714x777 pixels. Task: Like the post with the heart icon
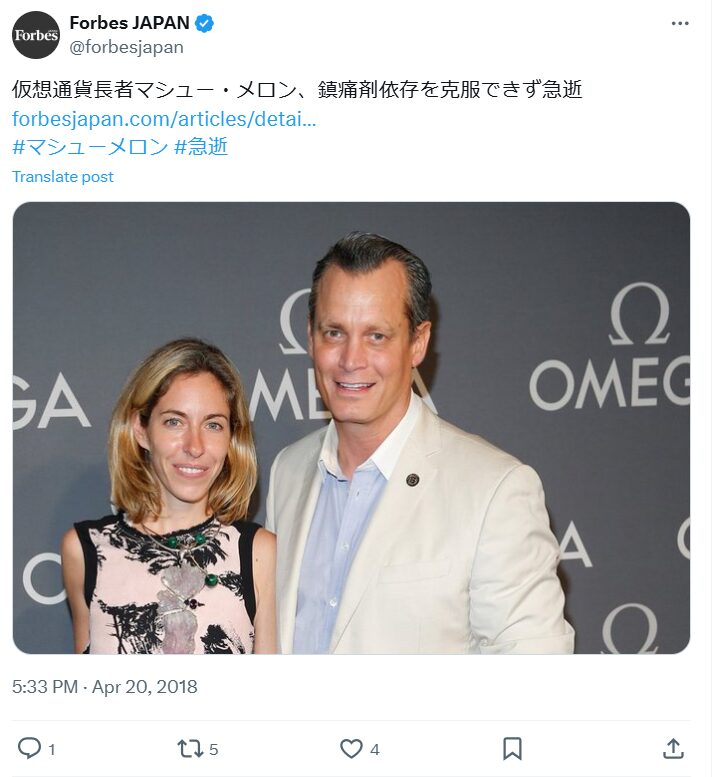tap(351, 748)
